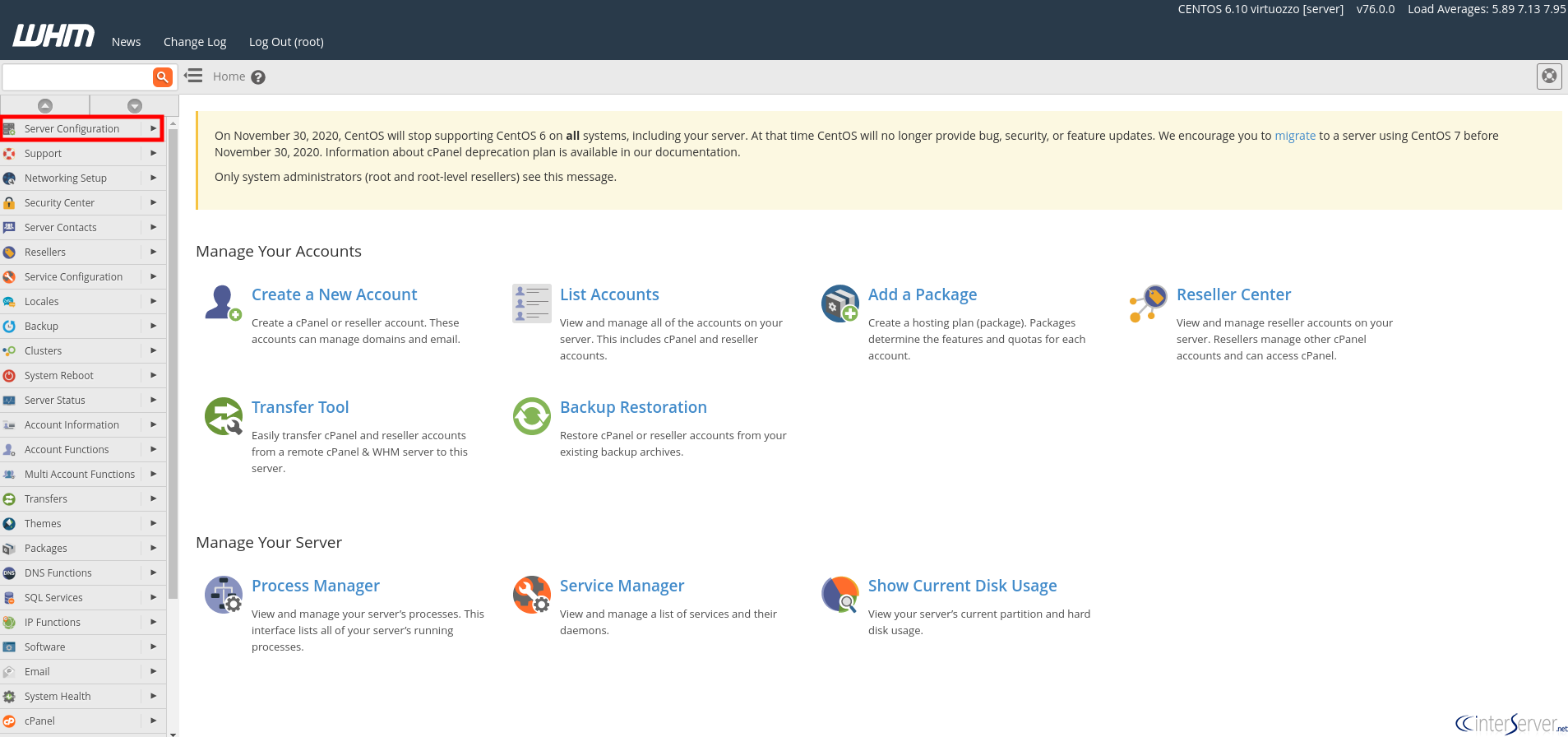Expand the DNS Functions sidebar arrow
This screenshot has height=737, width=1568.
(x=153, y=572)
